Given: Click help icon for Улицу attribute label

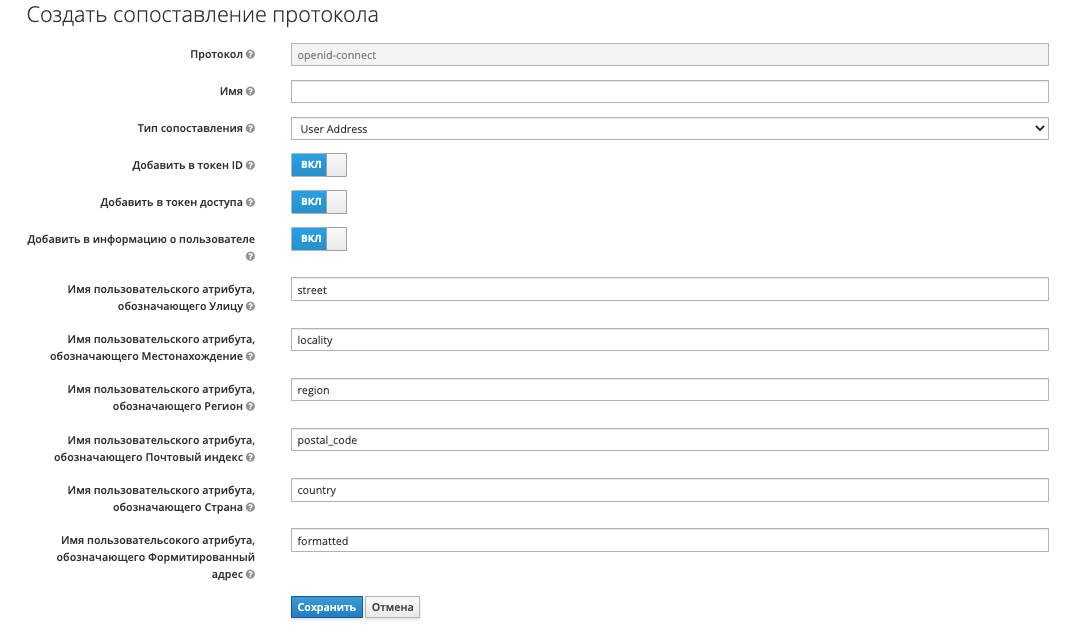Looking at the screenshot, I should pyautogui.click(x=250, y=307).
